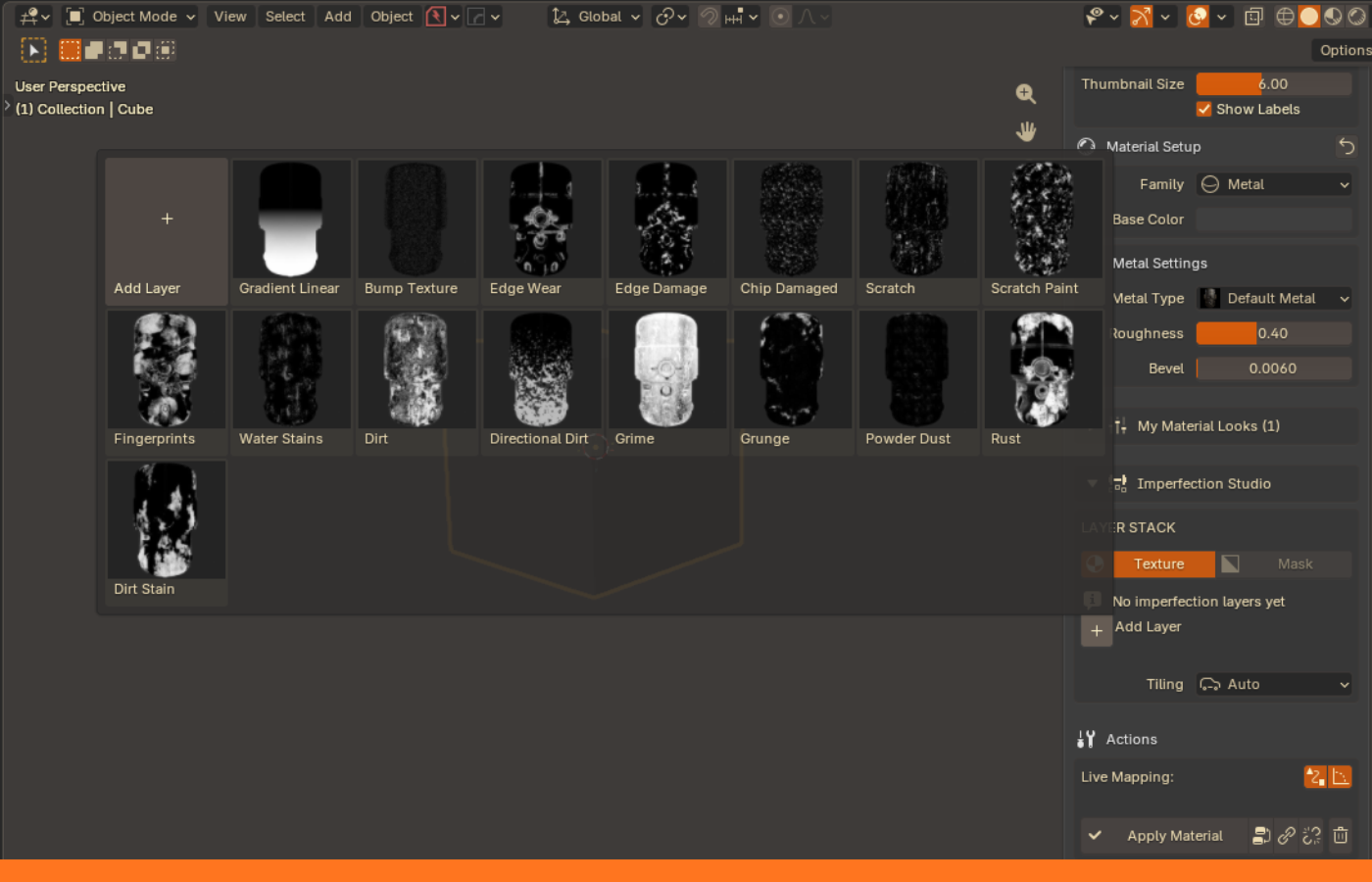1372x882 pixels.
Task: Click the link chain icon beside Apply Material
Action: coord(1287,836)
